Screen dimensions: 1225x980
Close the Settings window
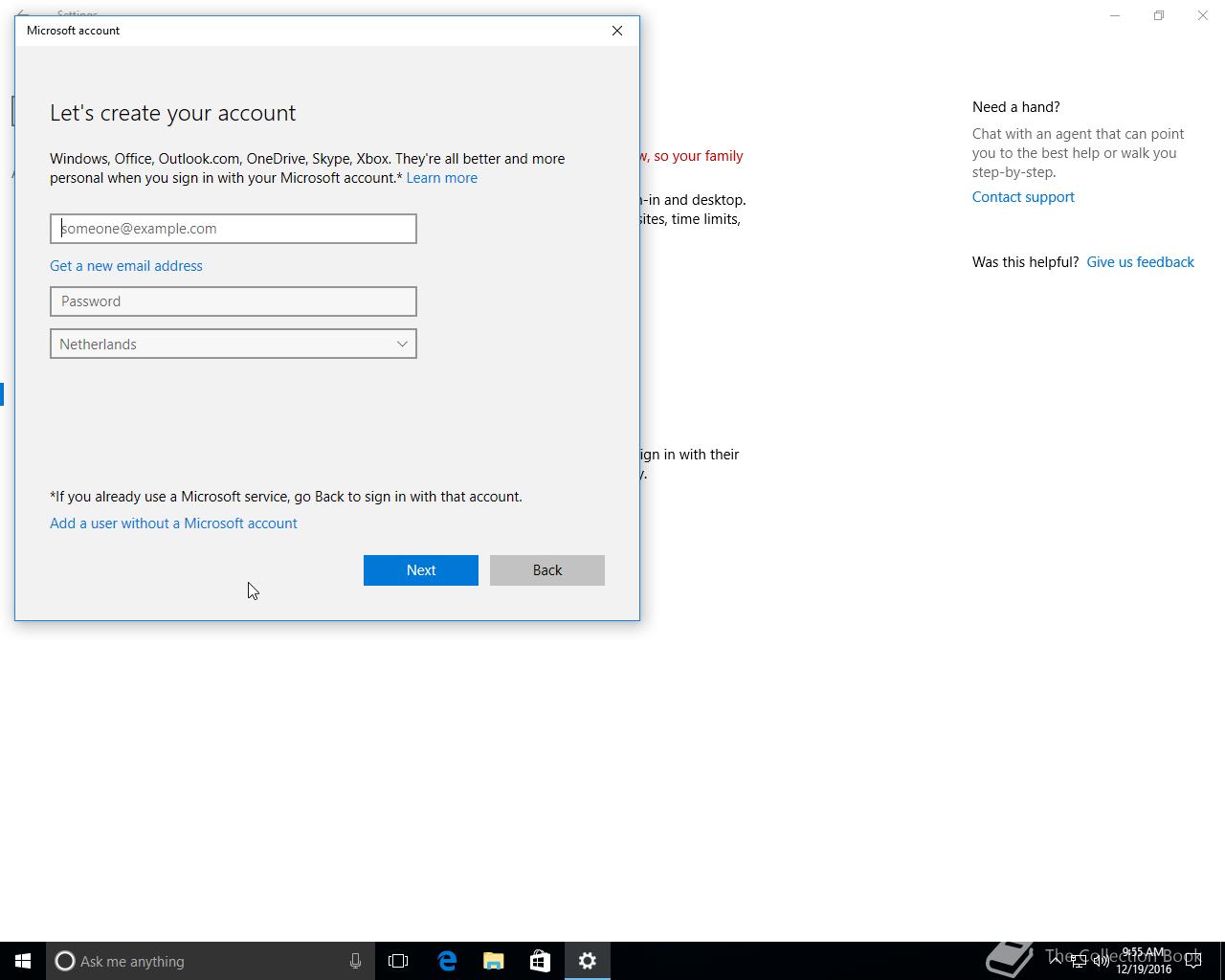click(x=1203, y=15)
